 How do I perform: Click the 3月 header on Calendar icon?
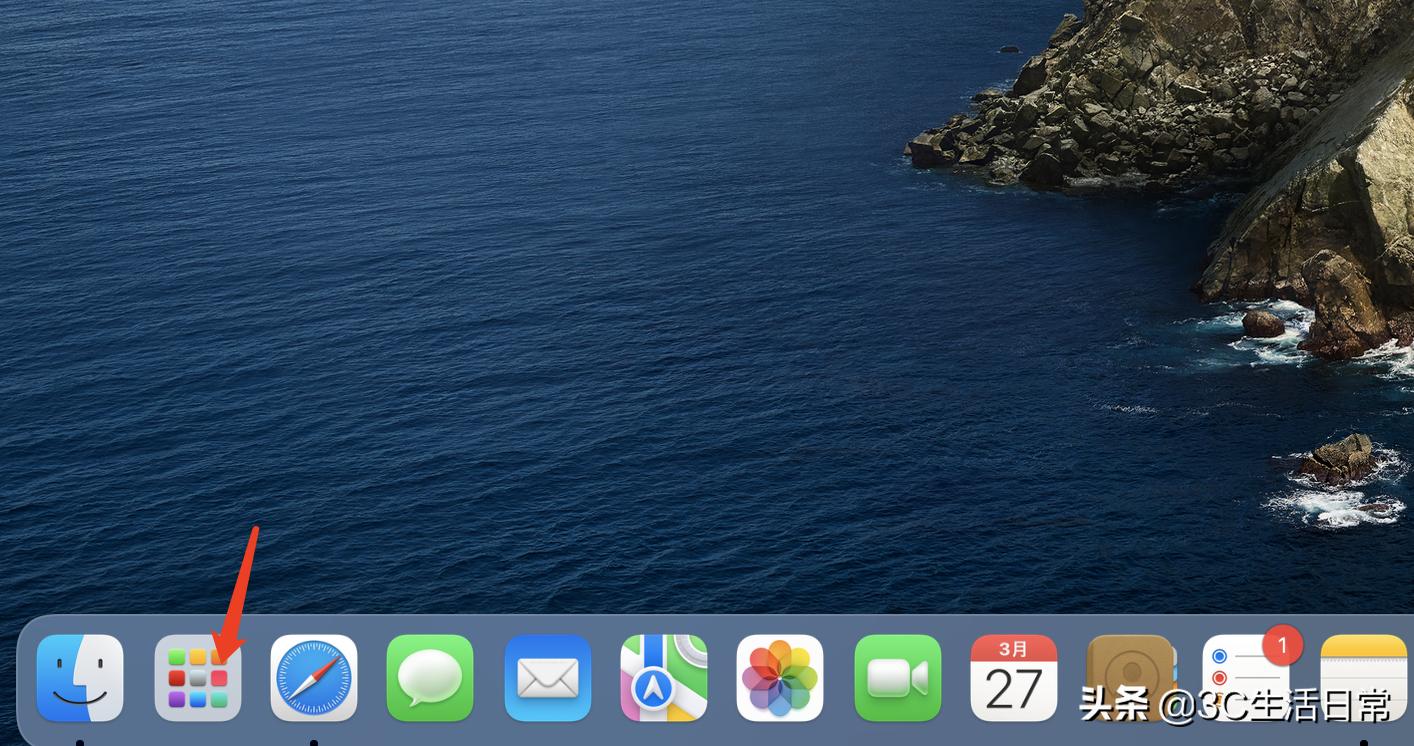1013,648
